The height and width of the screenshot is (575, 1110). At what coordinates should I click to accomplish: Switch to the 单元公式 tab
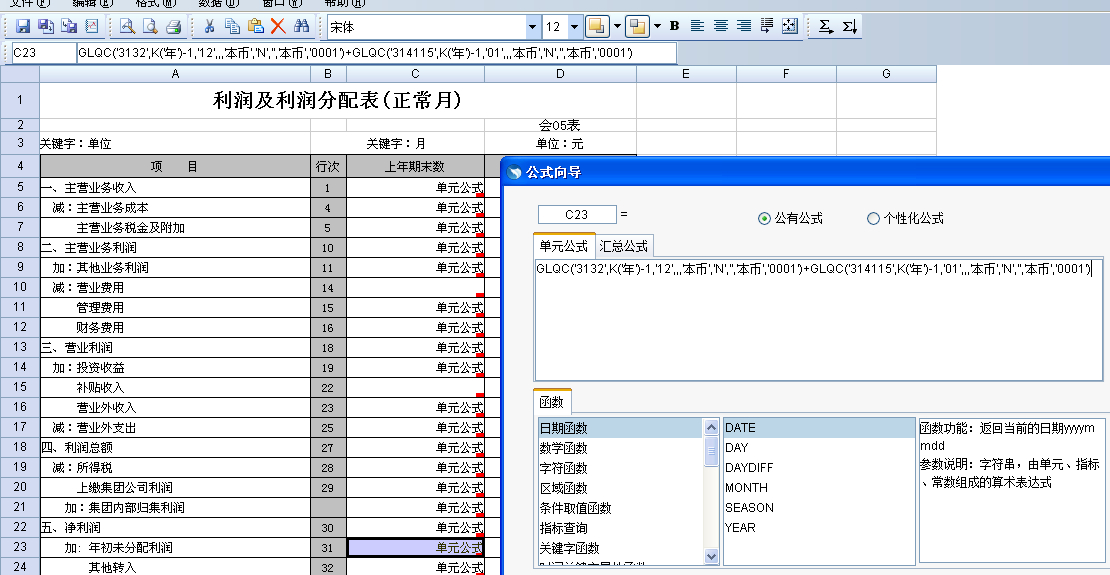tap(563, 246)
